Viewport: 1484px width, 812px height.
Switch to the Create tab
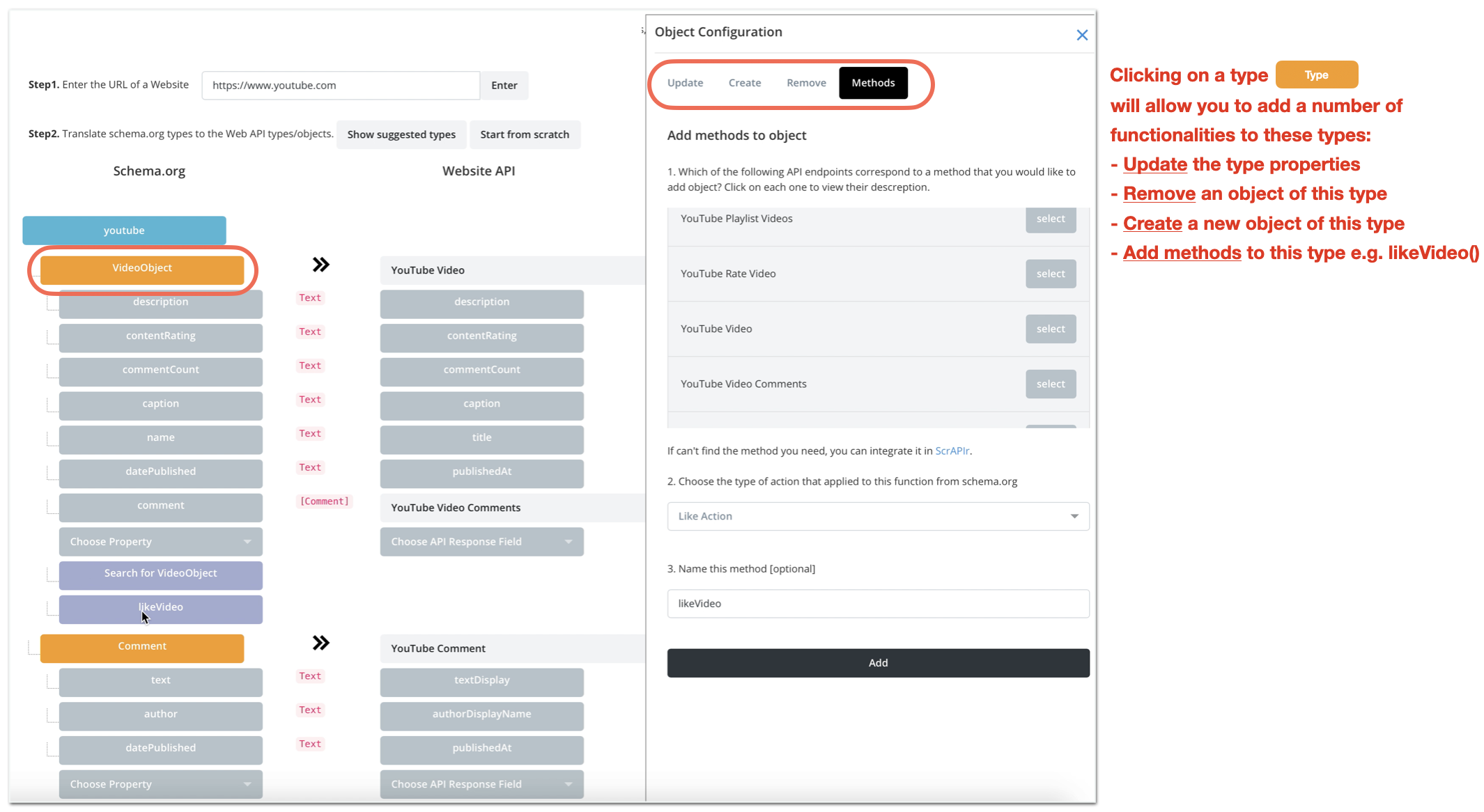744,83
